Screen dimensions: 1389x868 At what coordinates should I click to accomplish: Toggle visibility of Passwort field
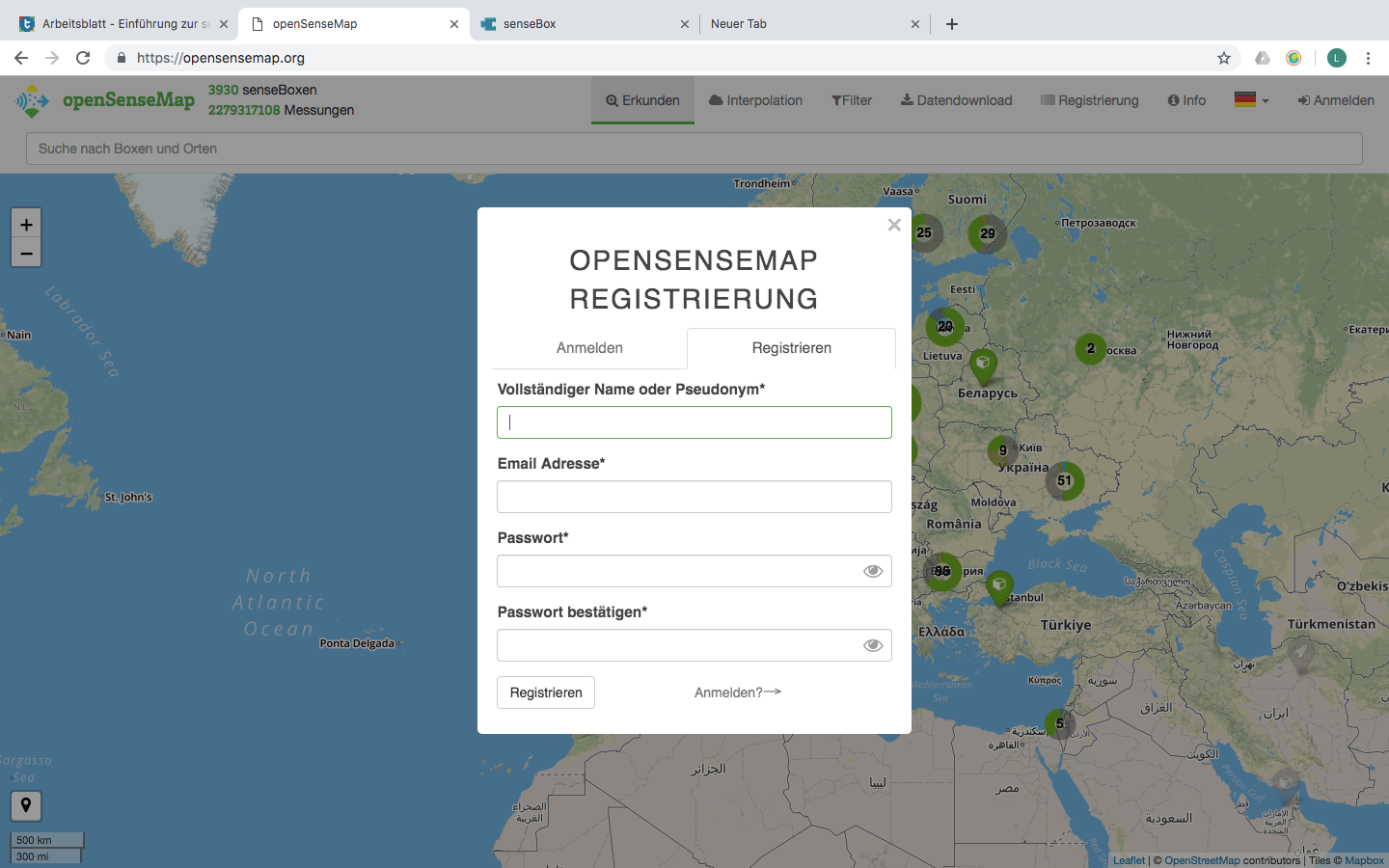point(873,571)
